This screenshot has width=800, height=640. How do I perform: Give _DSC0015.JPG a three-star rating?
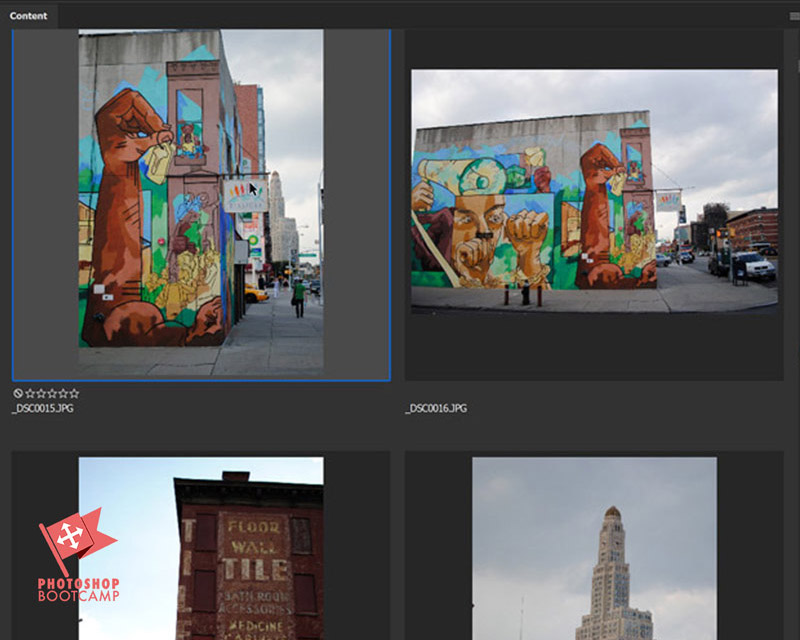point(52,393)
